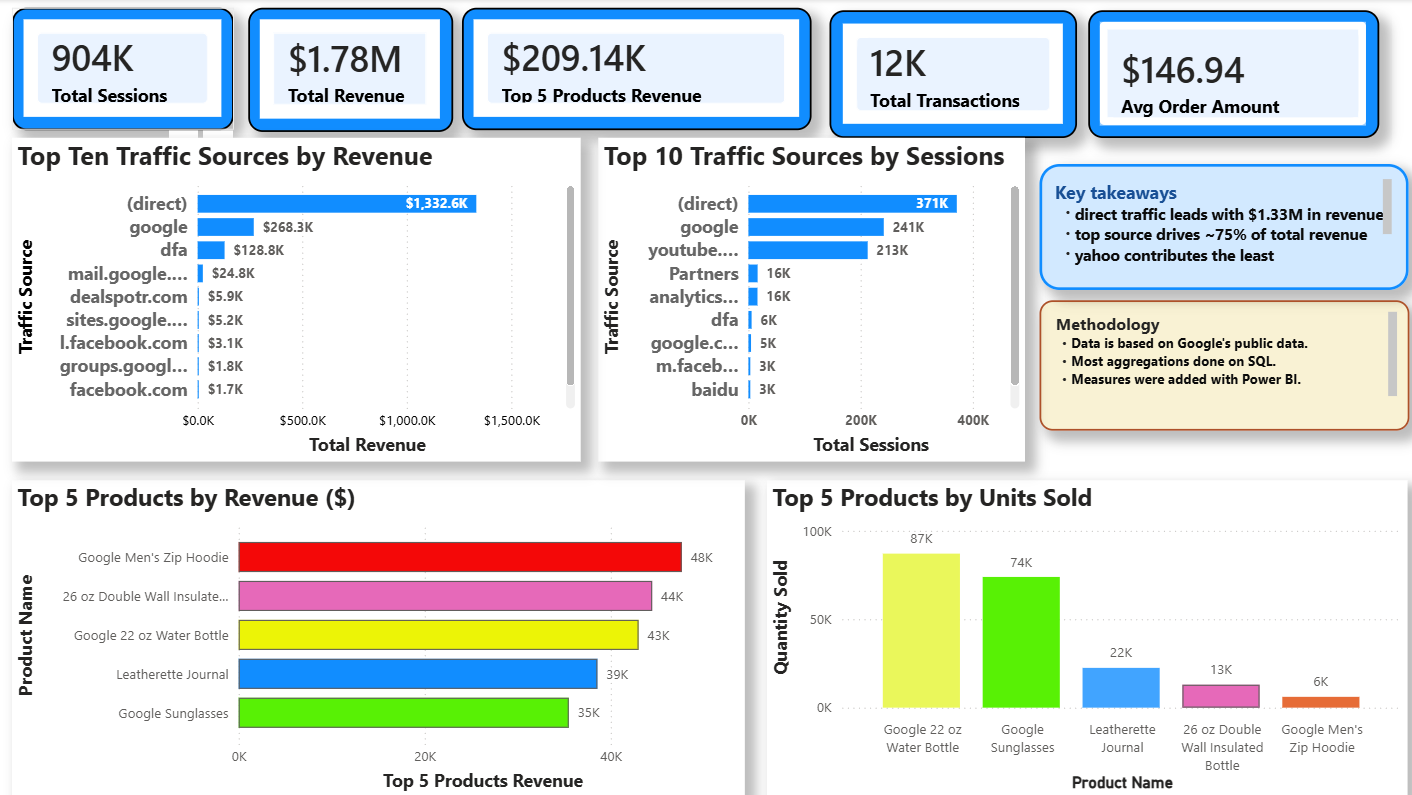
Task: Select the dfa revenue bar $128.8K
Action: point(211,250)
